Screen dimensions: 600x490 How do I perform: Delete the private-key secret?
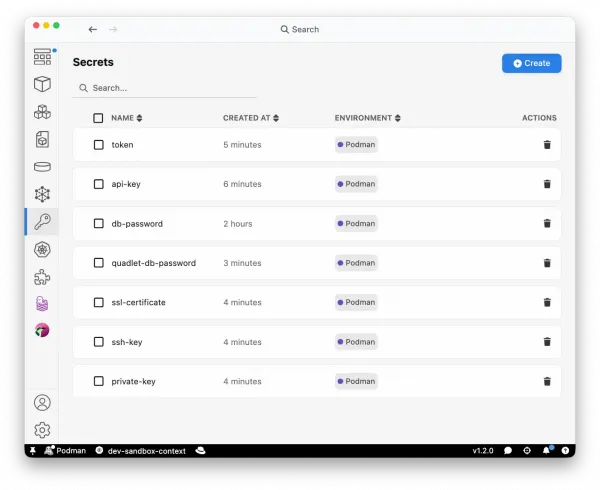(x=547, y=381)
